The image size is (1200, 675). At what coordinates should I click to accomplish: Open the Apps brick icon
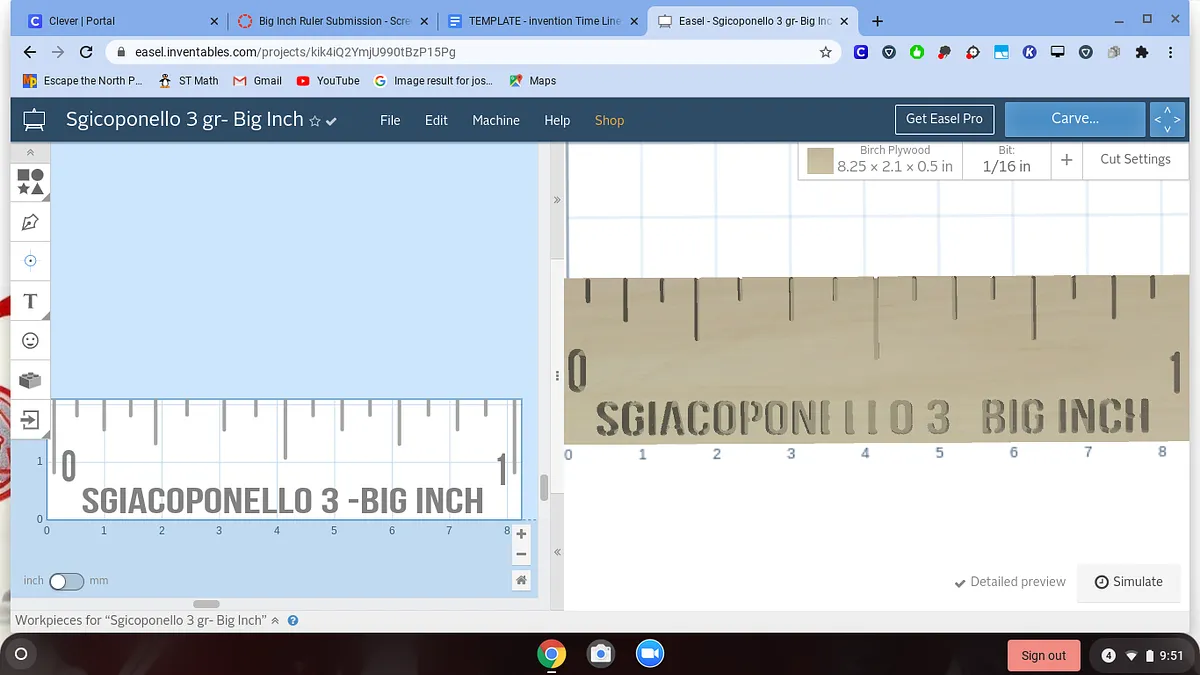(30, 380)
